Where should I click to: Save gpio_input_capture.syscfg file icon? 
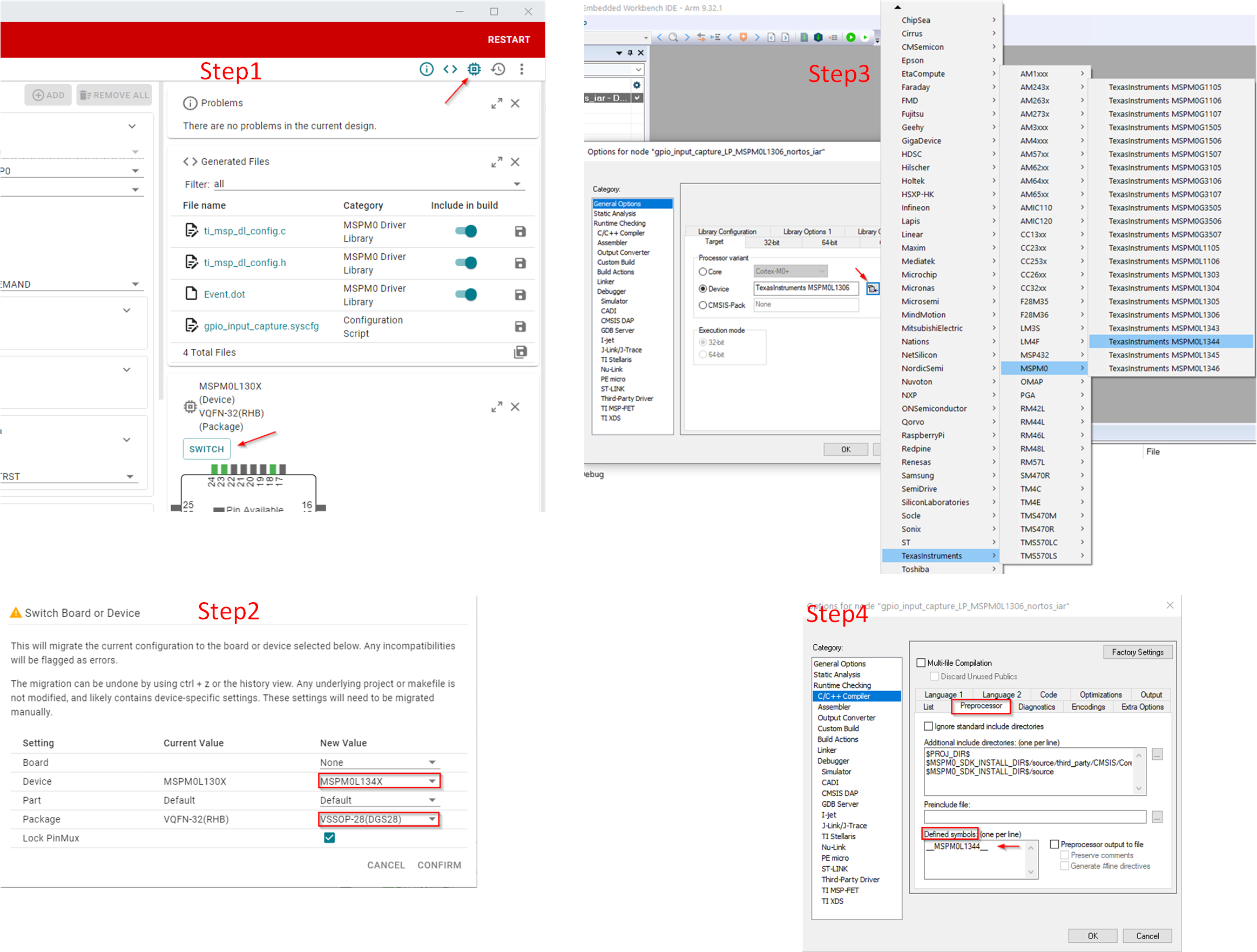point(520,327)
